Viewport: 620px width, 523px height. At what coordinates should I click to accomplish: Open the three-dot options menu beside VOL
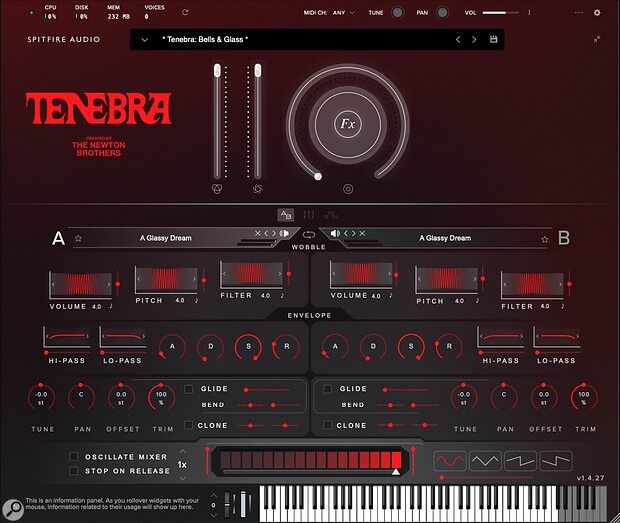529,13
